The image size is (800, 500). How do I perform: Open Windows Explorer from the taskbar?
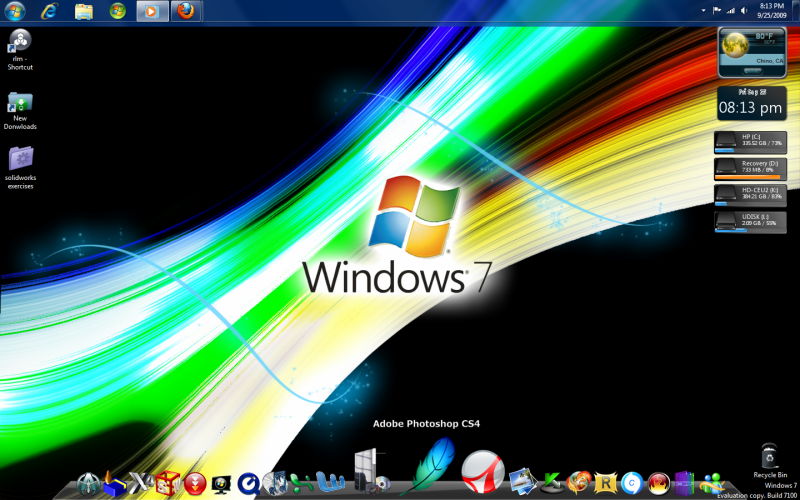point(84,11)
